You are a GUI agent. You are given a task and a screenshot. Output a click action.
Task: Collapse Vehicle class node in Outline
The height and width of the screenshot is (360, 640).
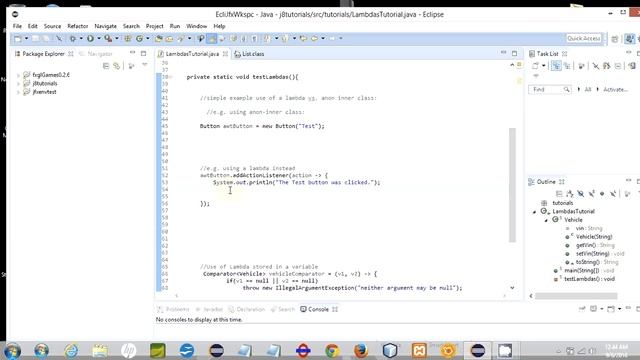[x=546, y=220]
